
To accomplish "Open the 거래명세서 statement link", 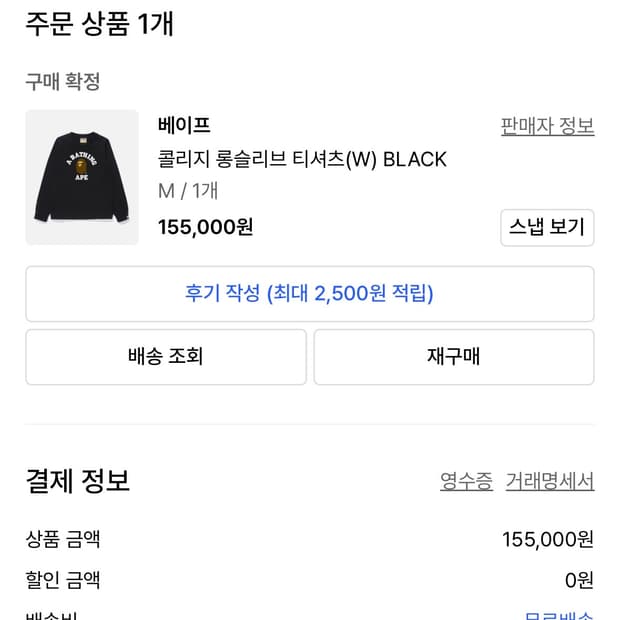I will pos(550,481).
